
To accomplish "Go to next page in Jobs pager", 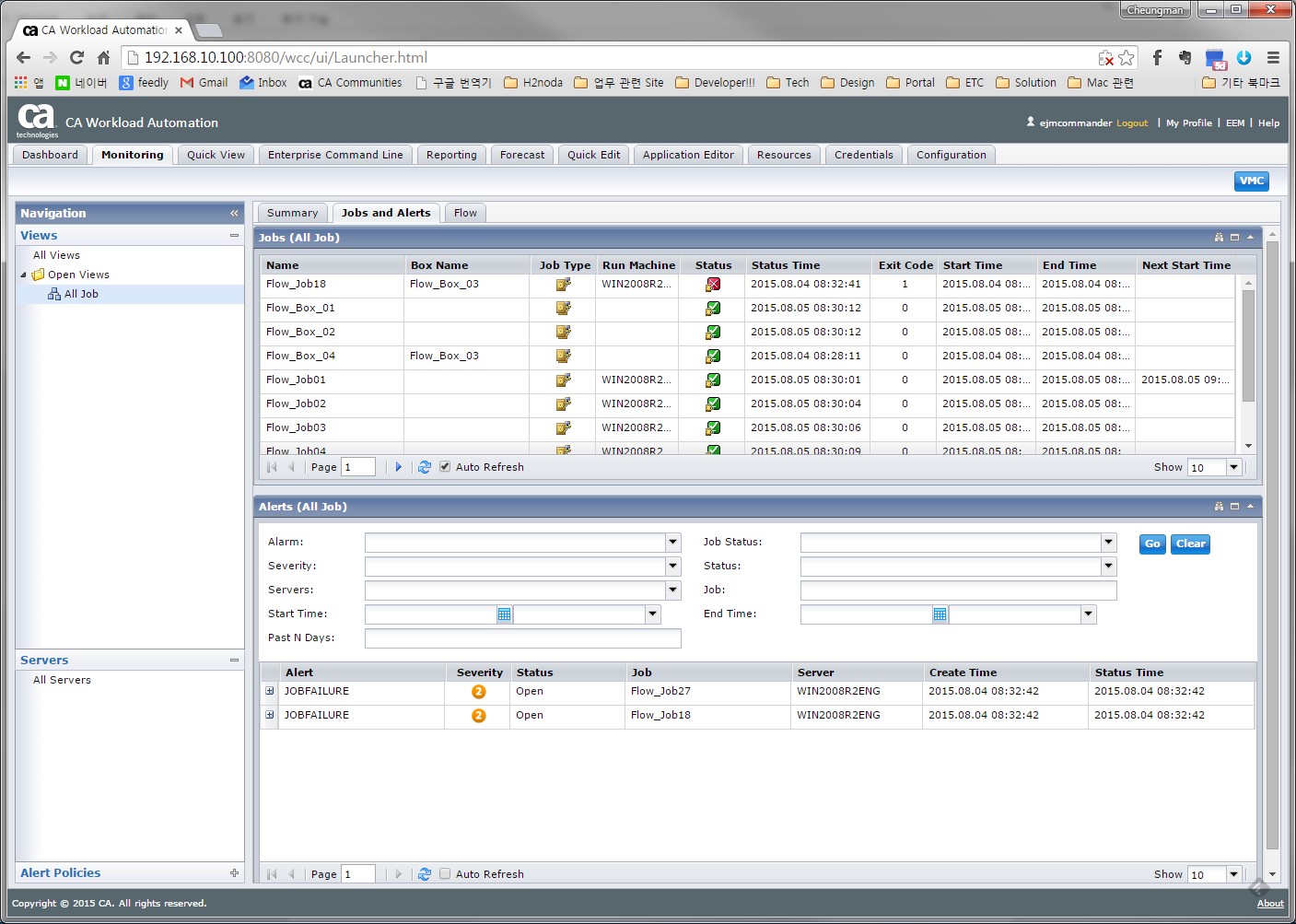I will [398, 467].
